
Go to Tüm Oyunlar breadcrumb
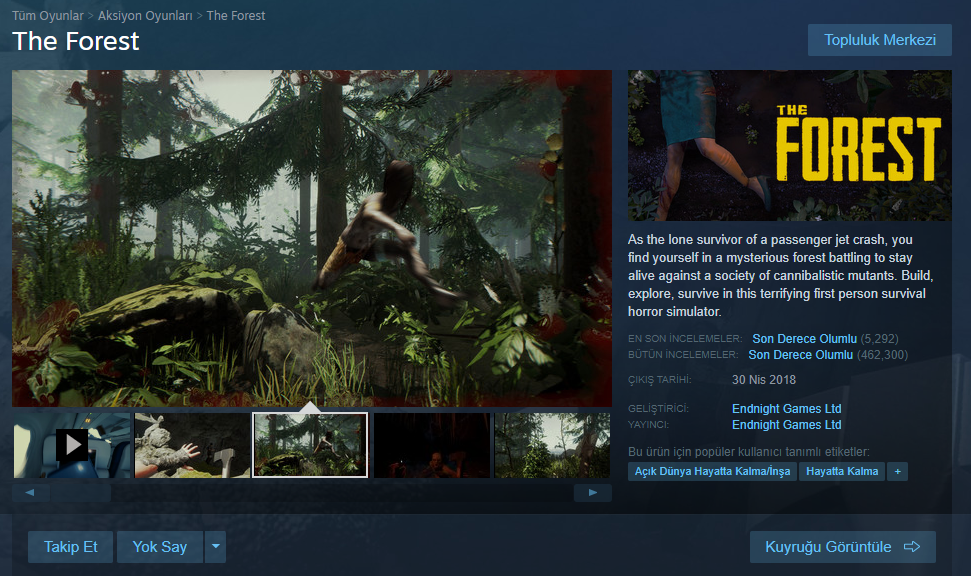pos(47,16)
